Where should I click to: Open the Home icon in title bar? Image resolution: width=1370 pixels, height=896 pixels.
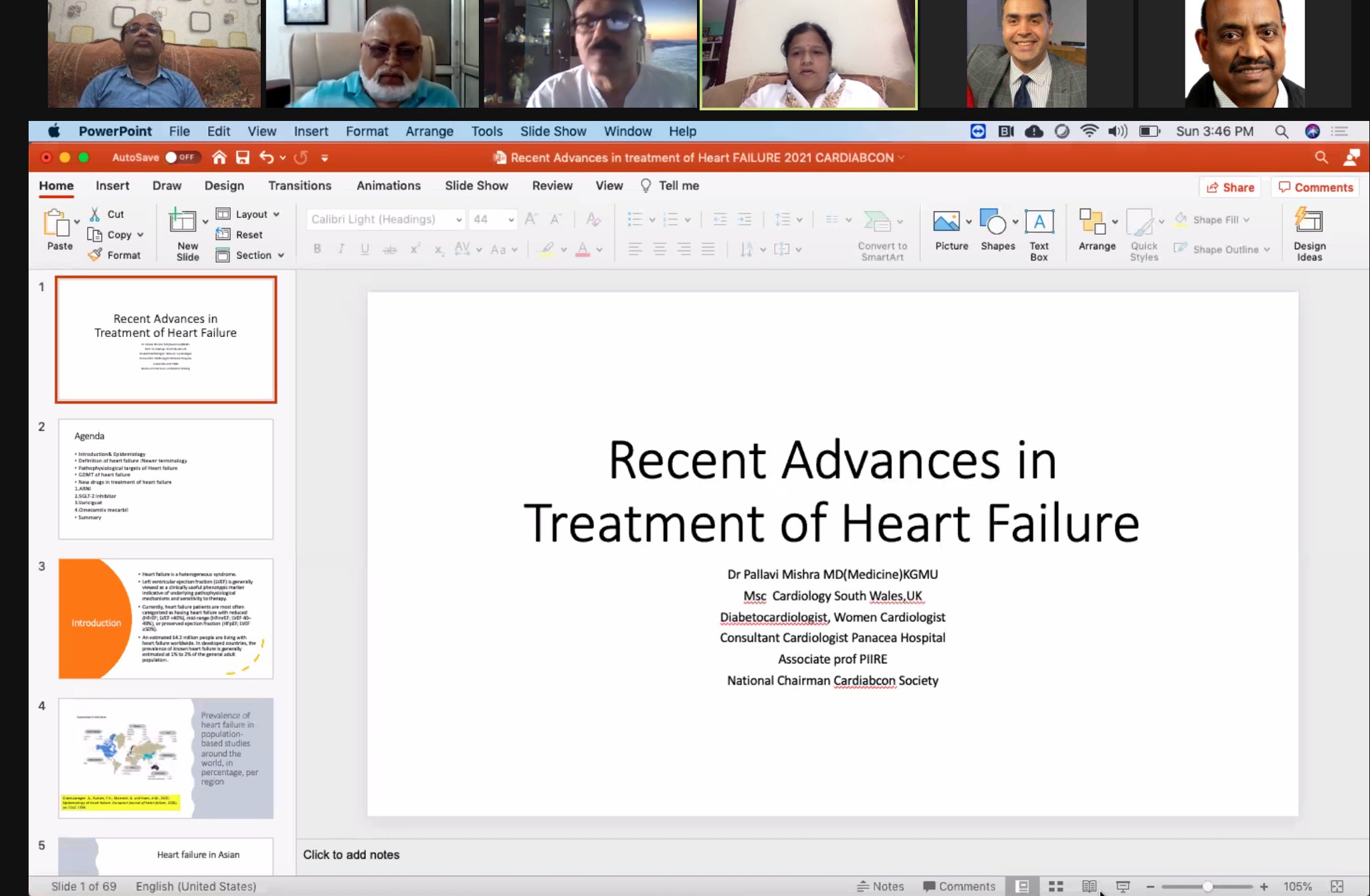click(219, 158)
